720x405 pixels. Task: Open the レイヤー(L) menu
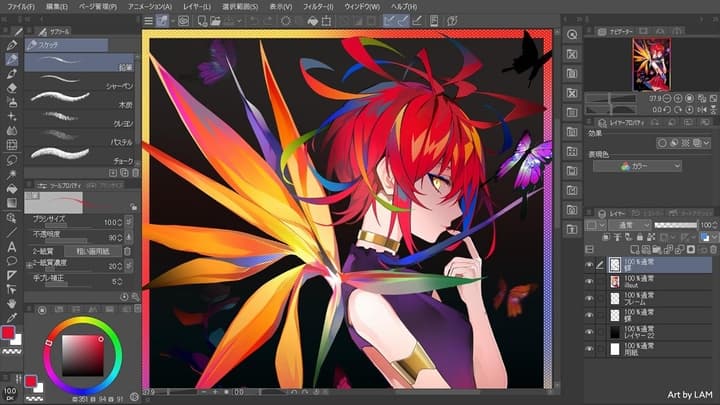pos(197,6)
